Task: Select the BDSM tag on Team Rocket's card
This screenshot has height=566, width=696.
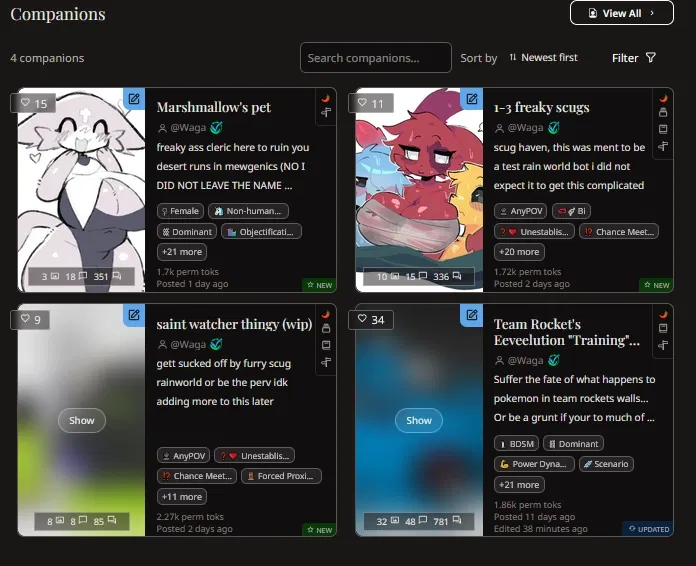Action: [x=517, y=443]
